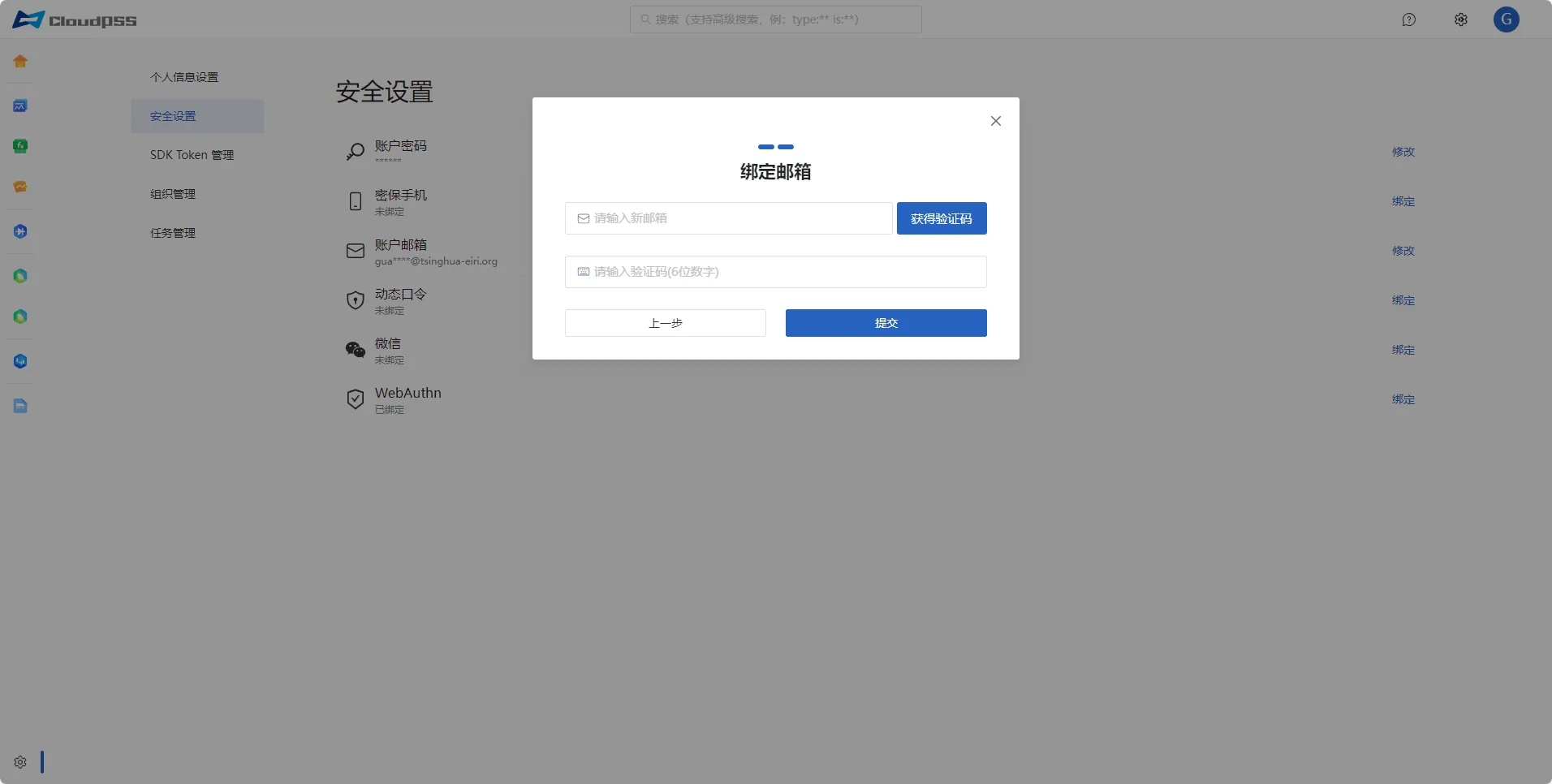Click the 账户邮箱 envelope icon
Screen dimensions: 1552x784
click(x=356, y=251)
